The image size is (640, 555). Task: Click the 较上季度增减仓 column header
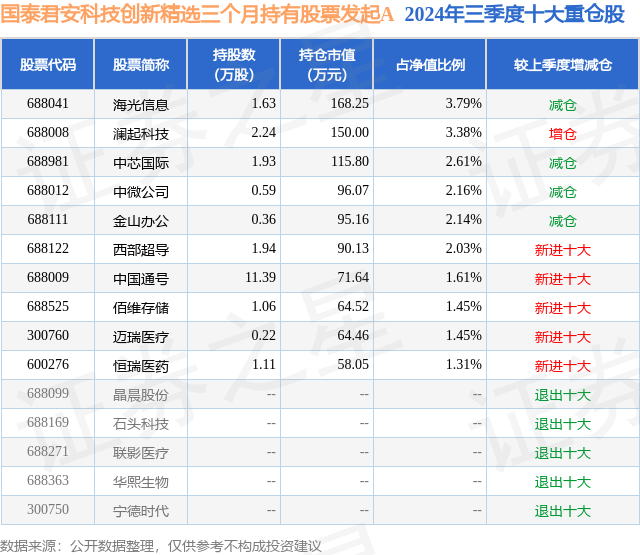(563, 64)
